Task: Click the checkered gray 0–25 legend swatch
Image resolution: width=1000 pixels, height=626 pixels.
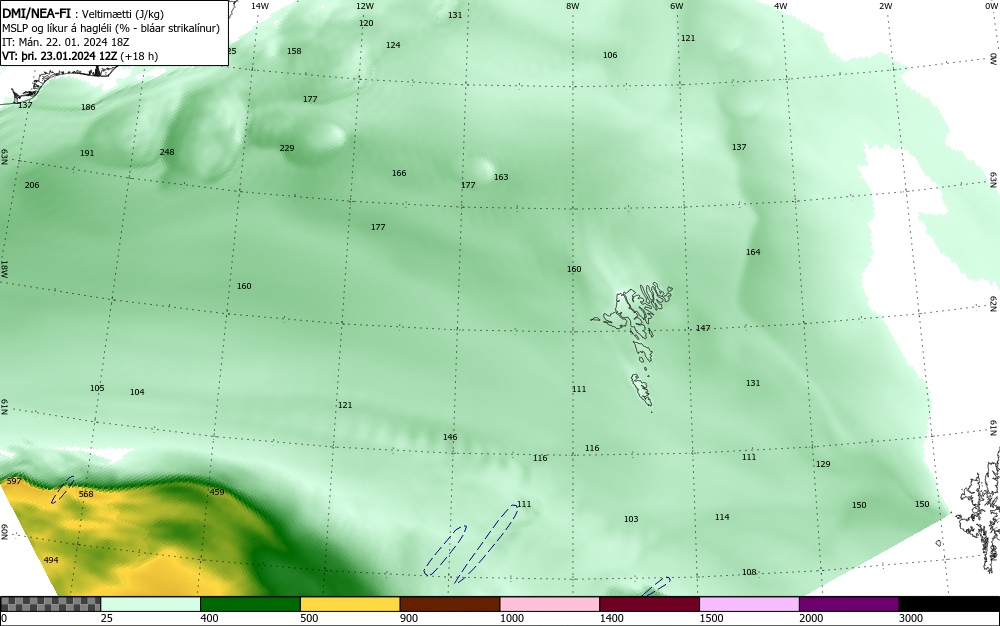Action: point(50,604)
